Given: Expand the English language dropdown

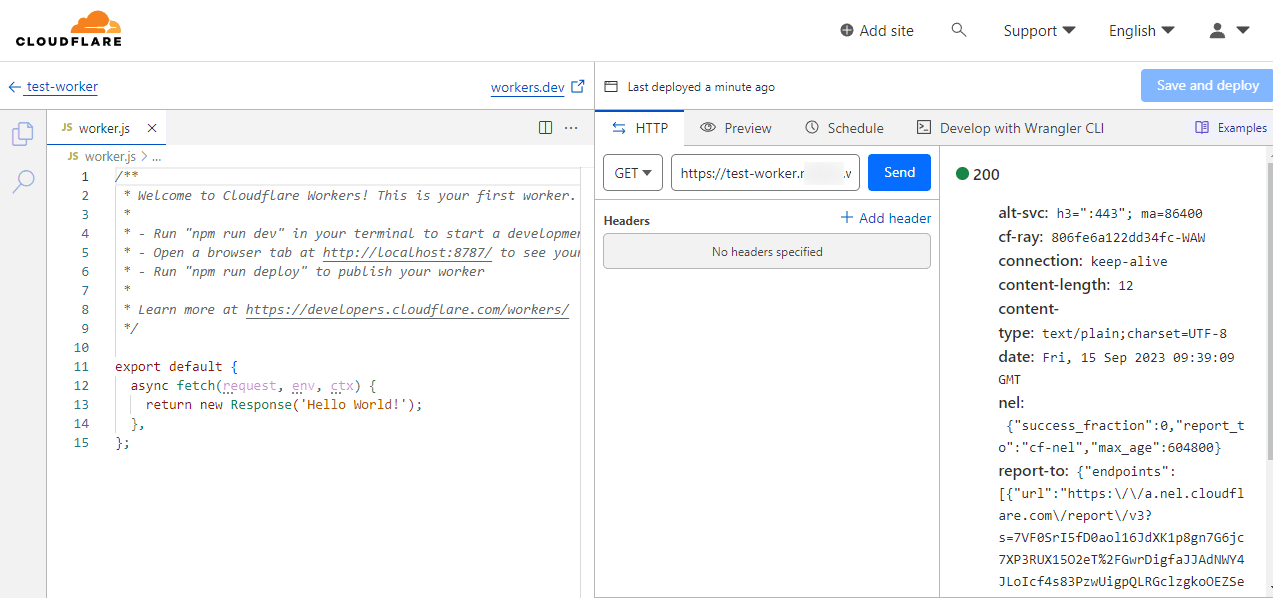Looking at the screenshot, I should point(1142,31).
